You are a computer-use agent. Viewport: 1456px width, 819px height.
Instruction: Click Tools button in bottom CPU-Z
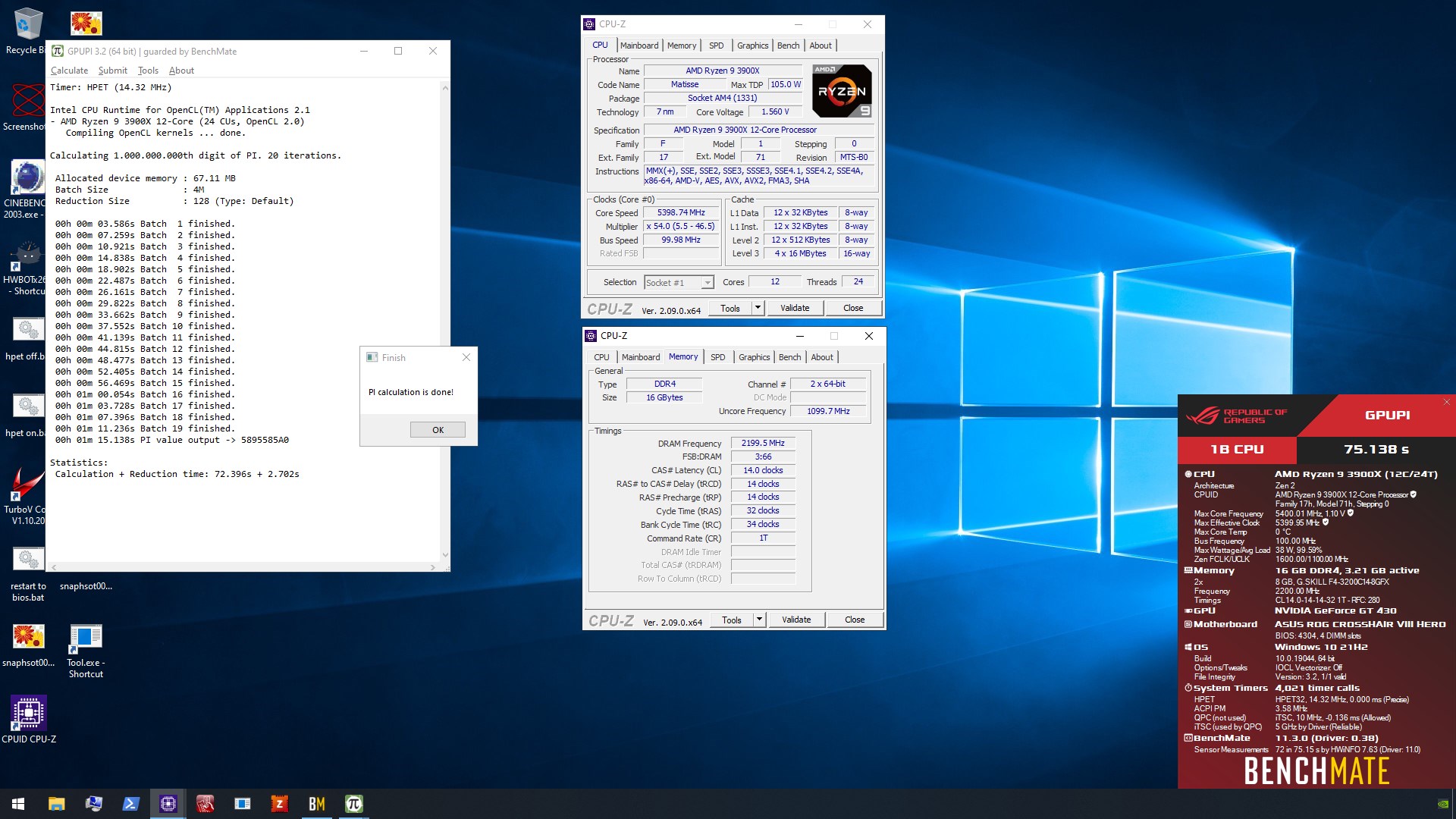pyautogui.click(x=732, y=620)
